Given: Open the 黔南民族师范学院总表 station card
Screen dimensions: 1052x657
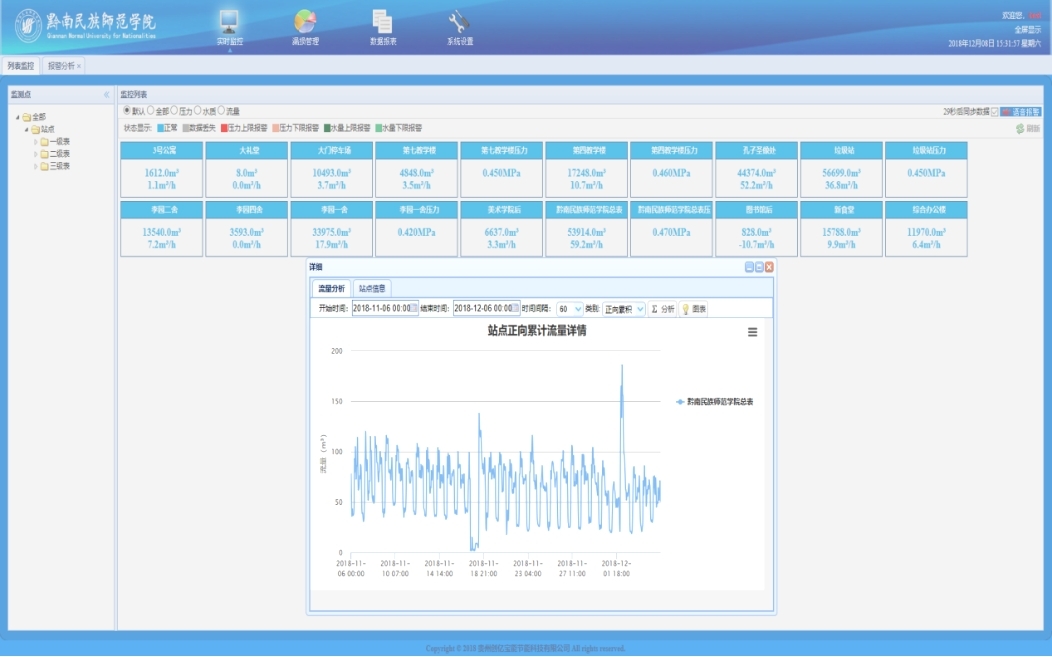Looking at the screenshot, I should click(586, 228).
